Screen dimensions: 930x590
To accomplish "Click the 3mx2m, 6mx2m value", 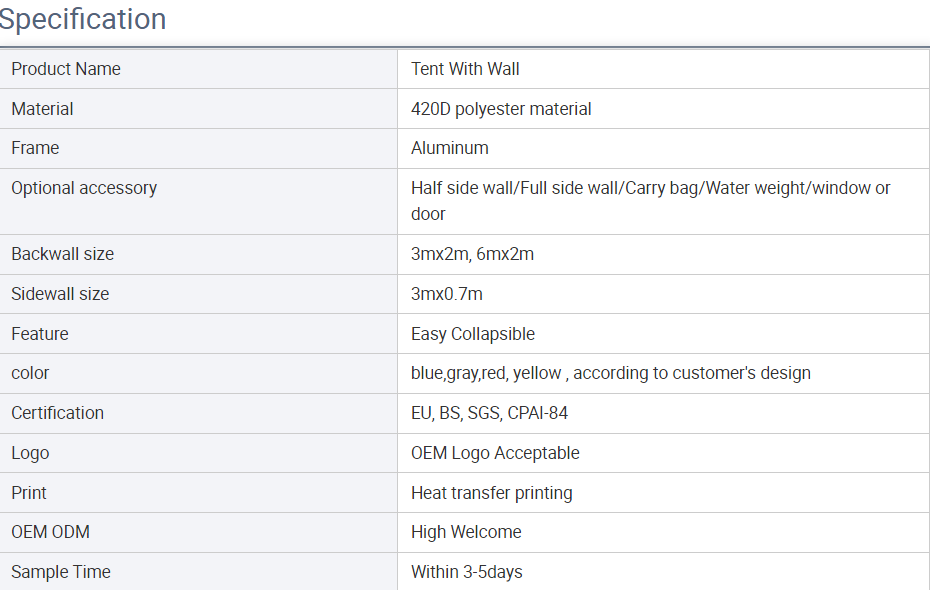I will pyautogui.click(x=472, y=254).
